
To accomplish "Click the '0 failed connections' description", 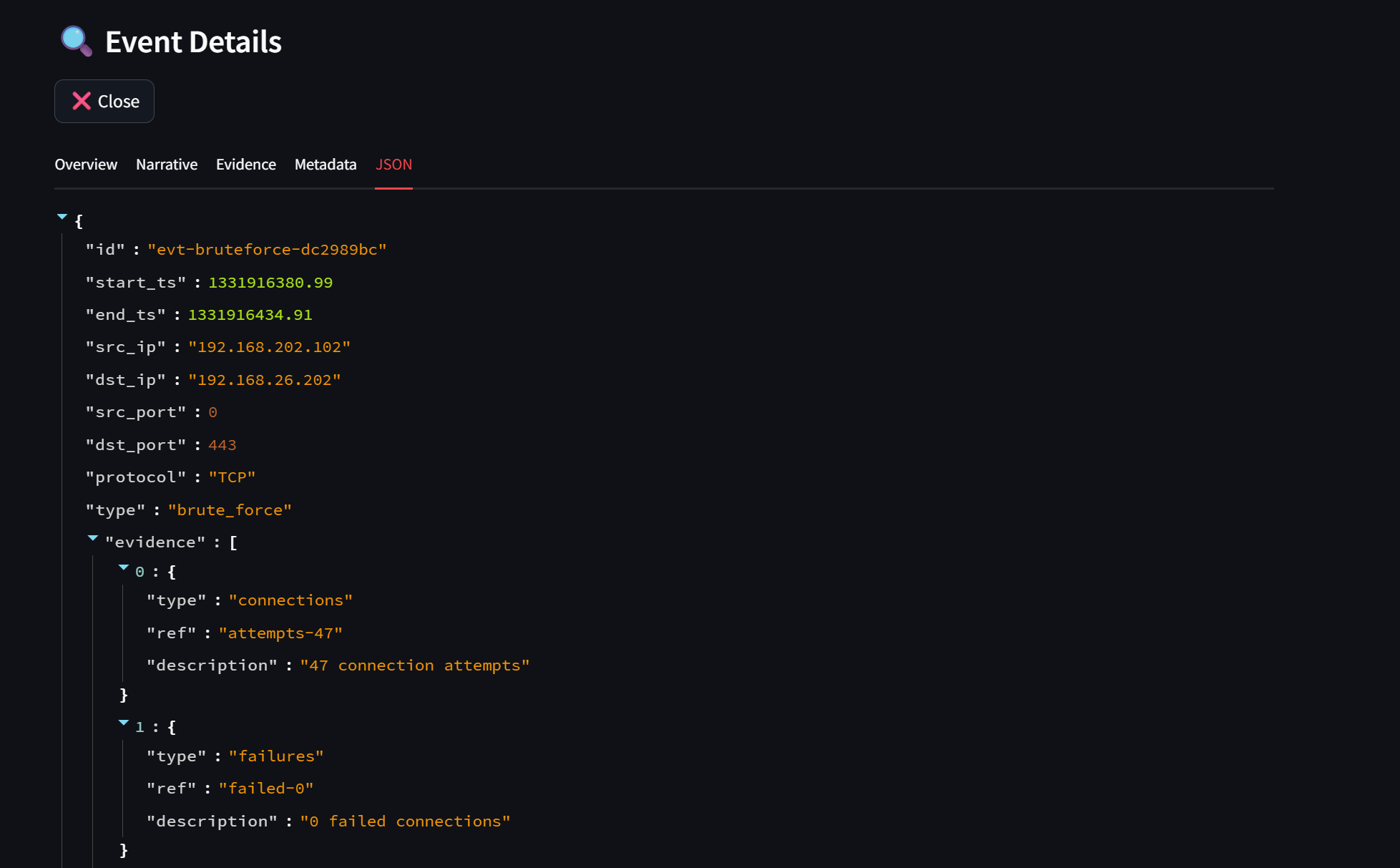I will click(405, 821).
